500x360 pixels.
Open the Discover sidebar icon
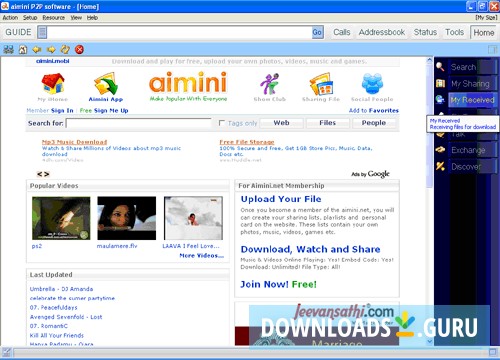click(440, 166)
